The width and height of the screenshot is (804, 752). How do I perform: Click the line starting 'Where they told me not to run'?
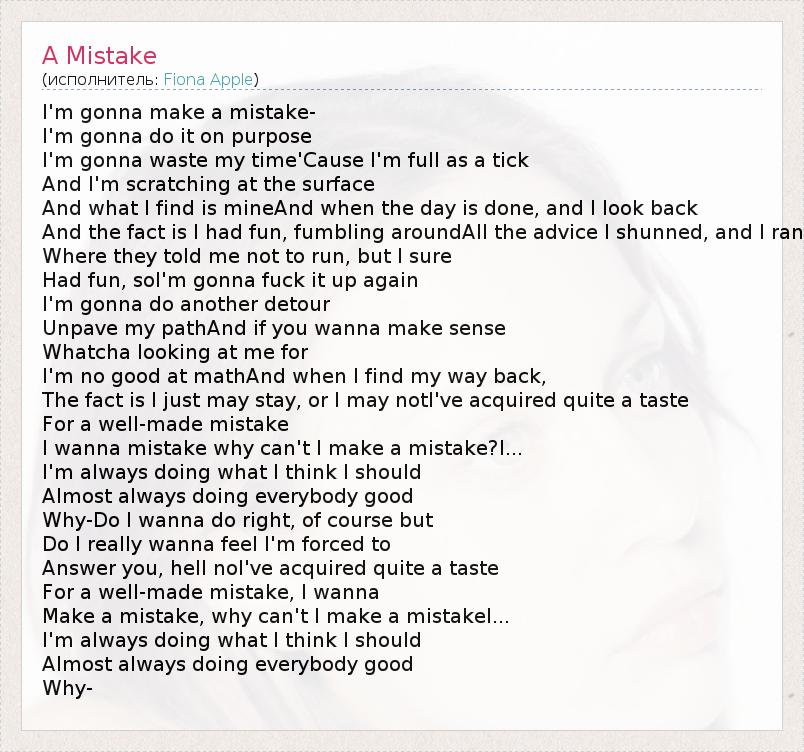(247, 256)
